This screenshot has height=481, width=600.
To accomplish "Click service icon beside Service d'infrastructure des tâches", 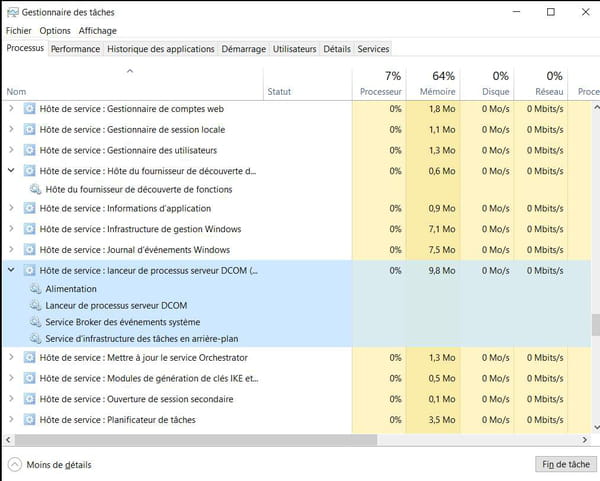I will click(36, 339).
